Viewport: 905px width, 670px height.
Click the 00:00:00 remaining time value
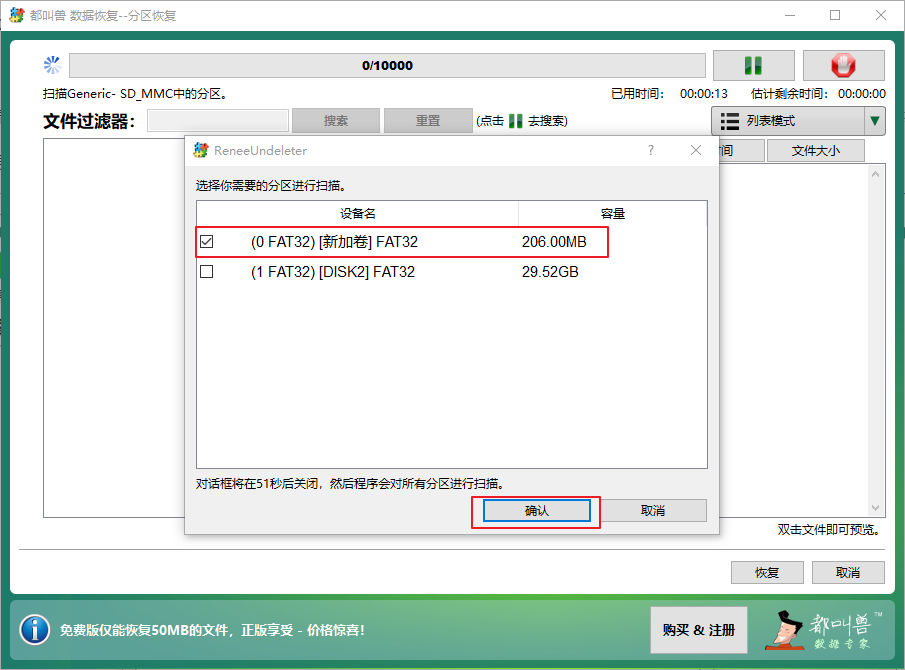pos(862,93)
